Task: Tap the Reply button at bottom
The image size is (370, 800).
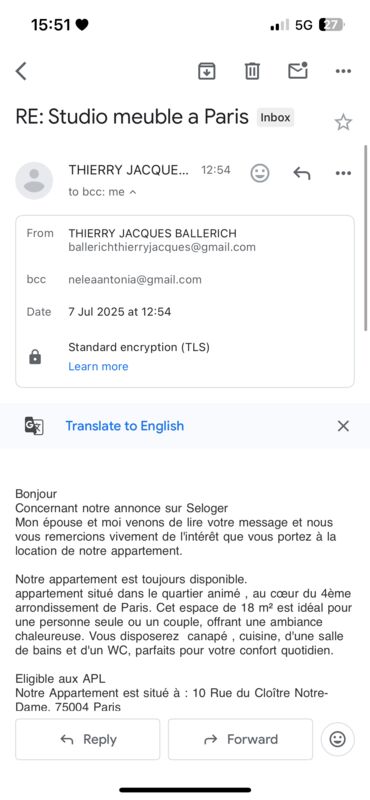Action: pos(87,739)
